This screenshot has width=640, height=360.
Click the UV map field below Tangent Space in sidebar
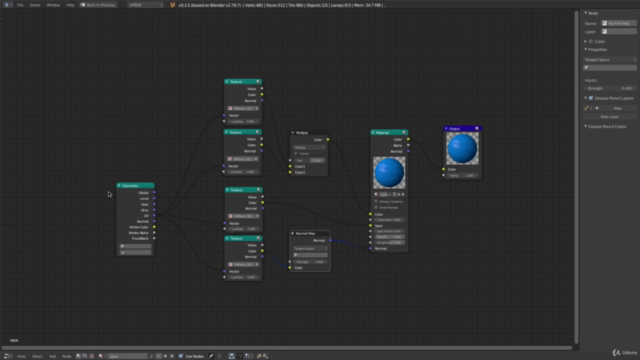point(610,67)
